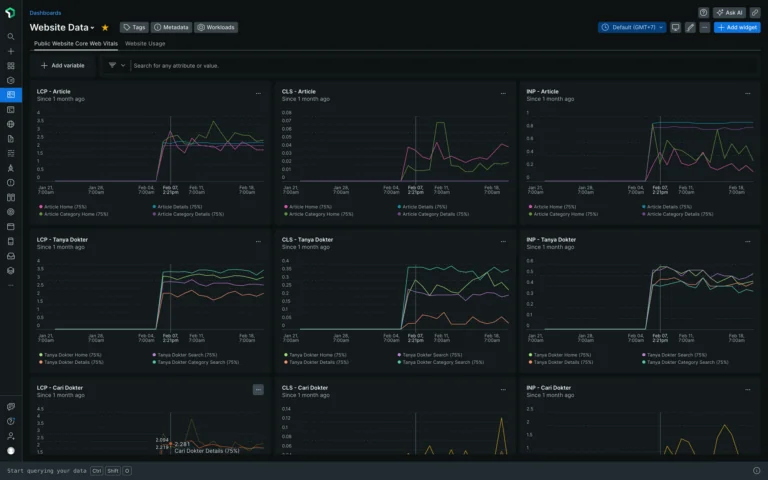The image size is (768, 480).
Task: Click the Add widget button
Action: click(x=737, y=27)
